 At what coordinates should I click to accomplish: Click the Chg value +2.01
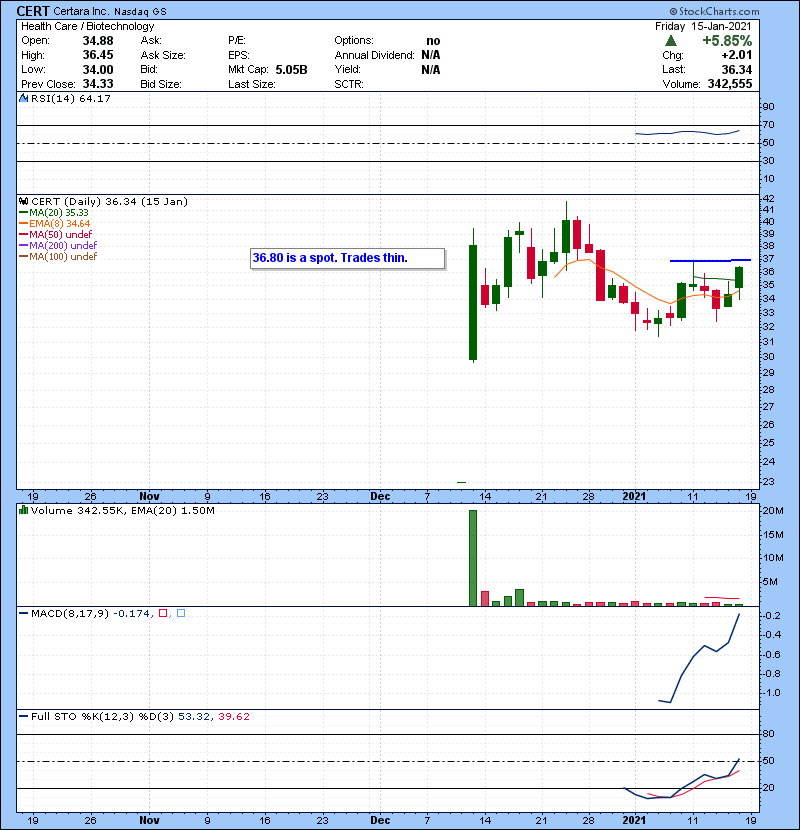(x=736, y=55)
